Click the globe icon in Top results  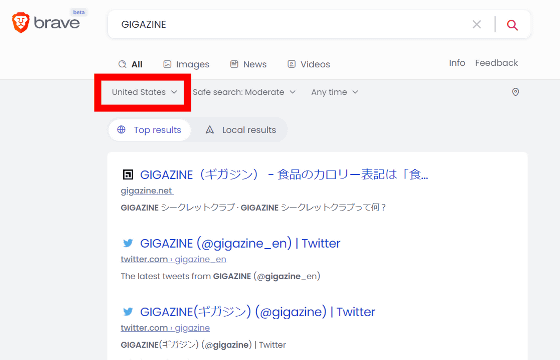click(x=121, y=130)
